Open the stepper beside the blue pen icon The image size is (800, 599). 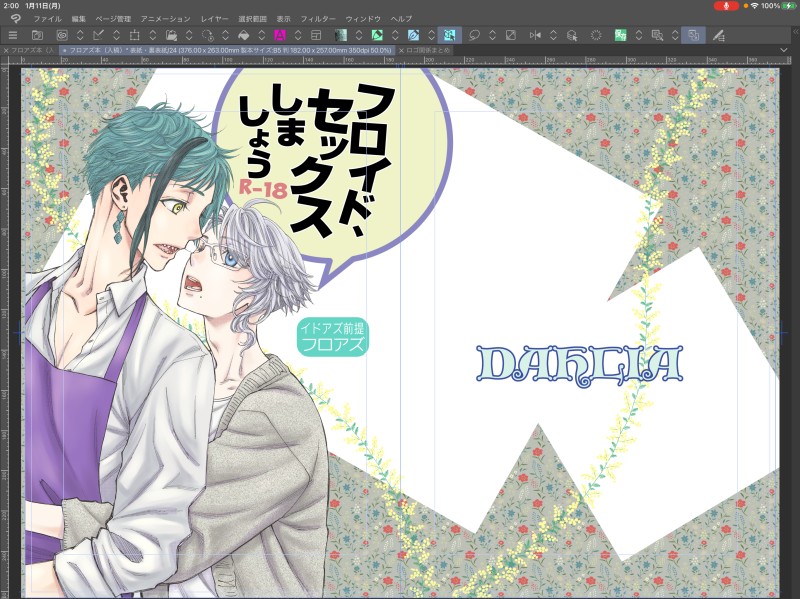432,35
